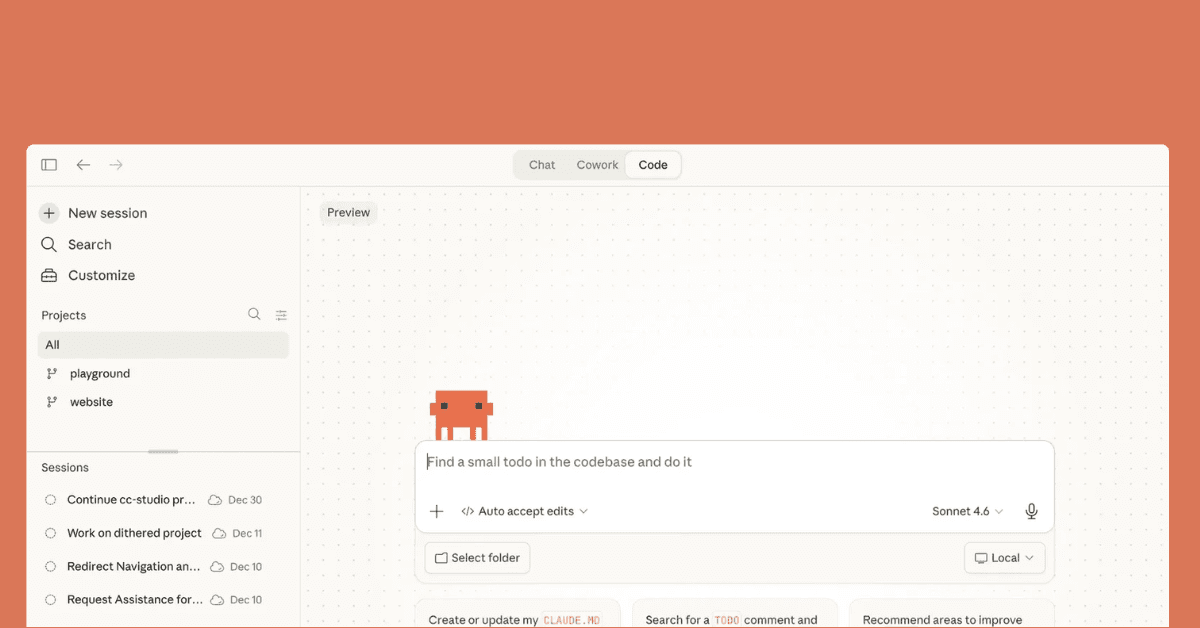Switch to the Chat tab

[x=542, y=165]
